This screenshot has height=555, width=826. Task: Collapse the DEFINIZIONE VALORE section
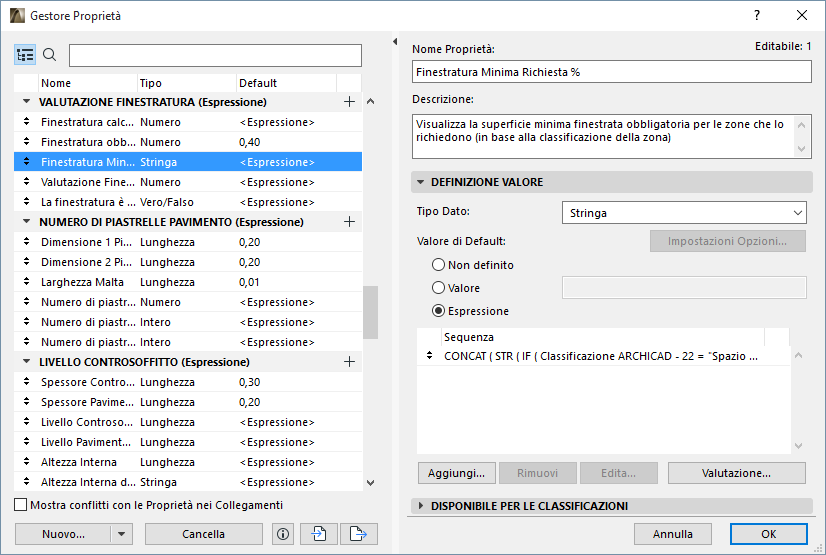click(x=420, y=182)
